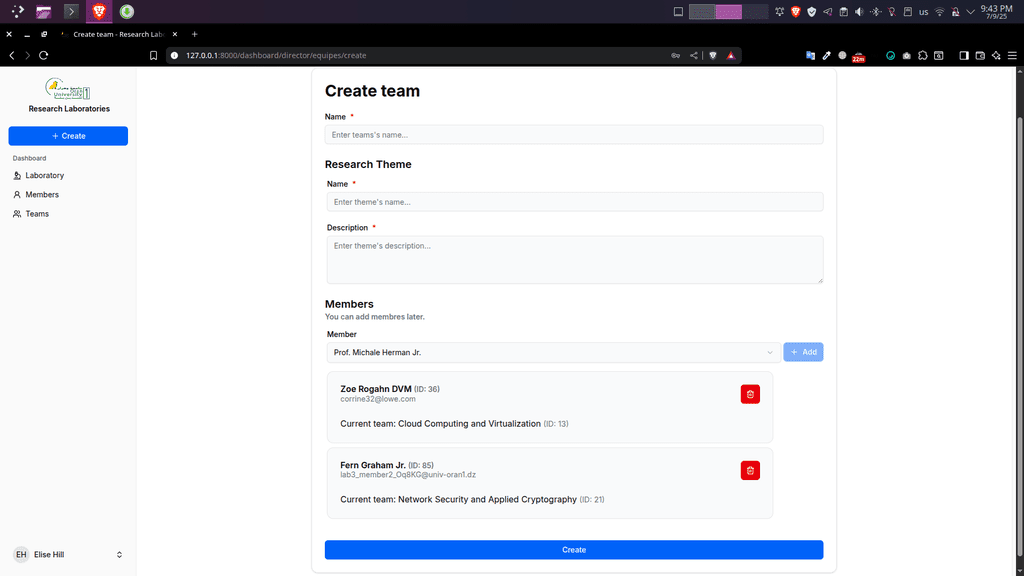Open saved passwords key icon
Viewport: 1024px width, 576px height.
pyautogui.click(x=675, y=56)
